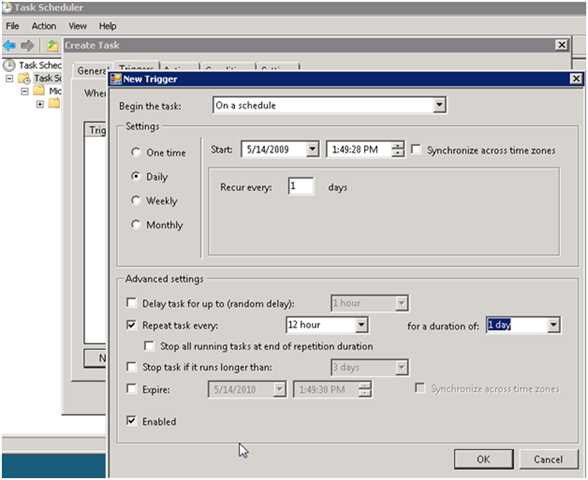Open the View menu

click(77, 26)
